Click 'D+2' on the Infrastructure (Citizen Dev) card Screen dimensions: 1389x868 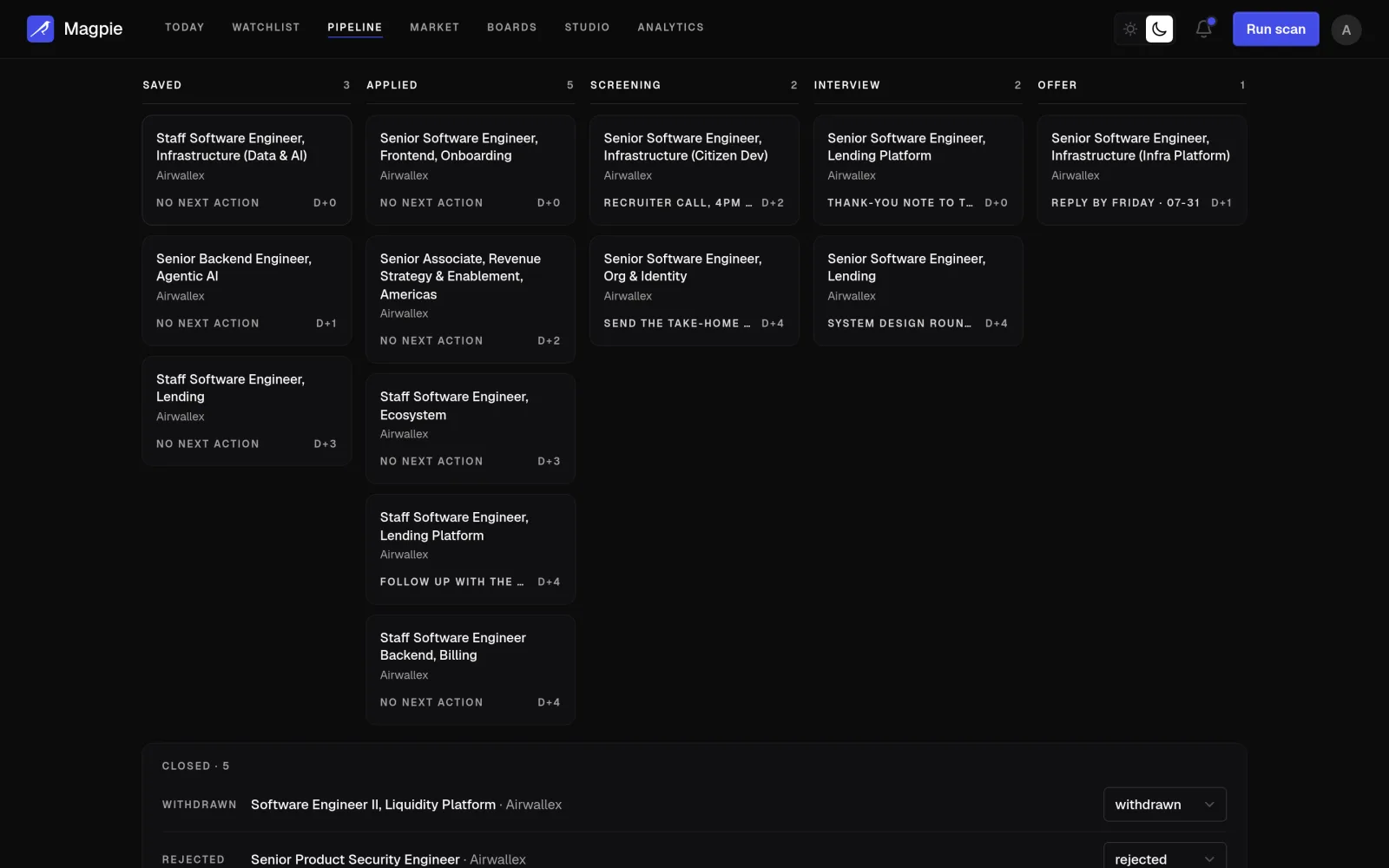tap(773, 203)
